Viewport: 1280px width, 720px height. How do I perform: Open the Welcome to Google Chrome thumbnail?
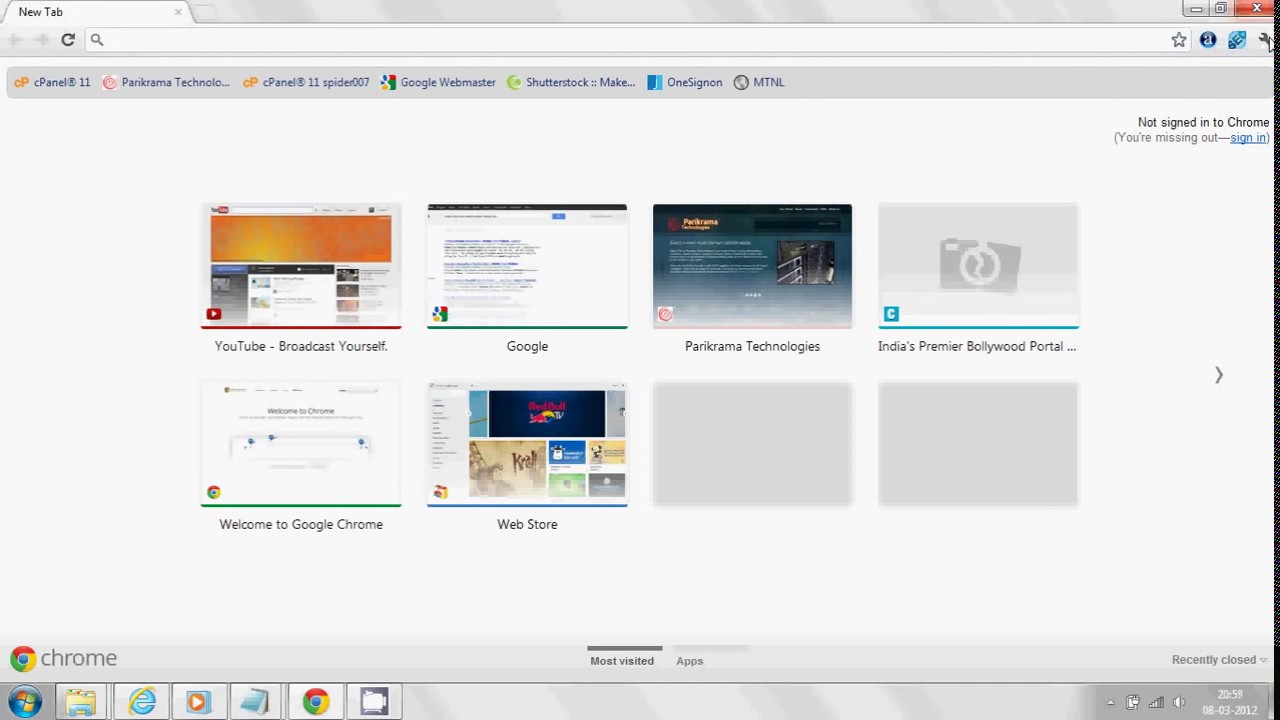tap(301, 444)
